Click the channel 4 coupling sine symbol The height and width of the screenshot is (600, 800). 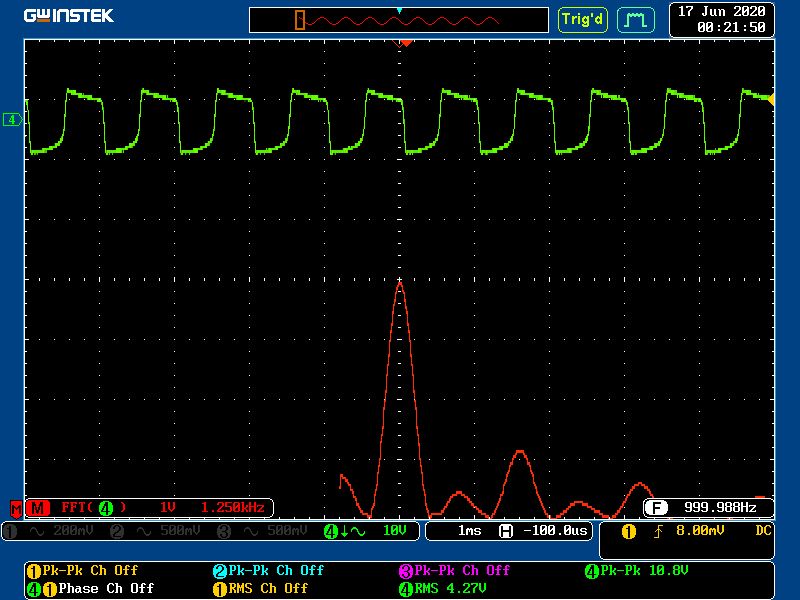[358, 532]
